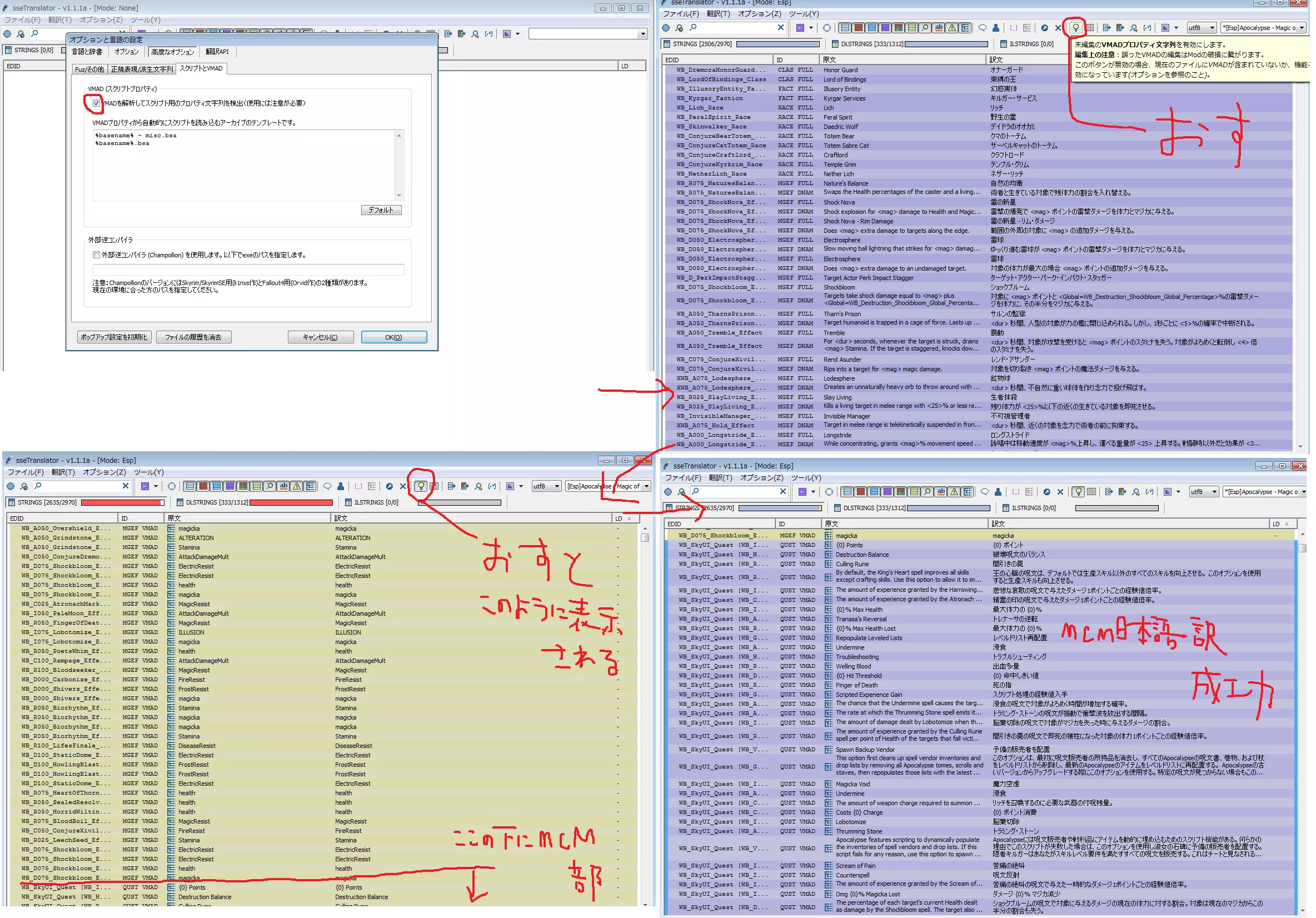The height and width of the screenshot is (918, 1316).
Task: Expand purple arrow button dropdown in bottom-left window
Action: 156,486
